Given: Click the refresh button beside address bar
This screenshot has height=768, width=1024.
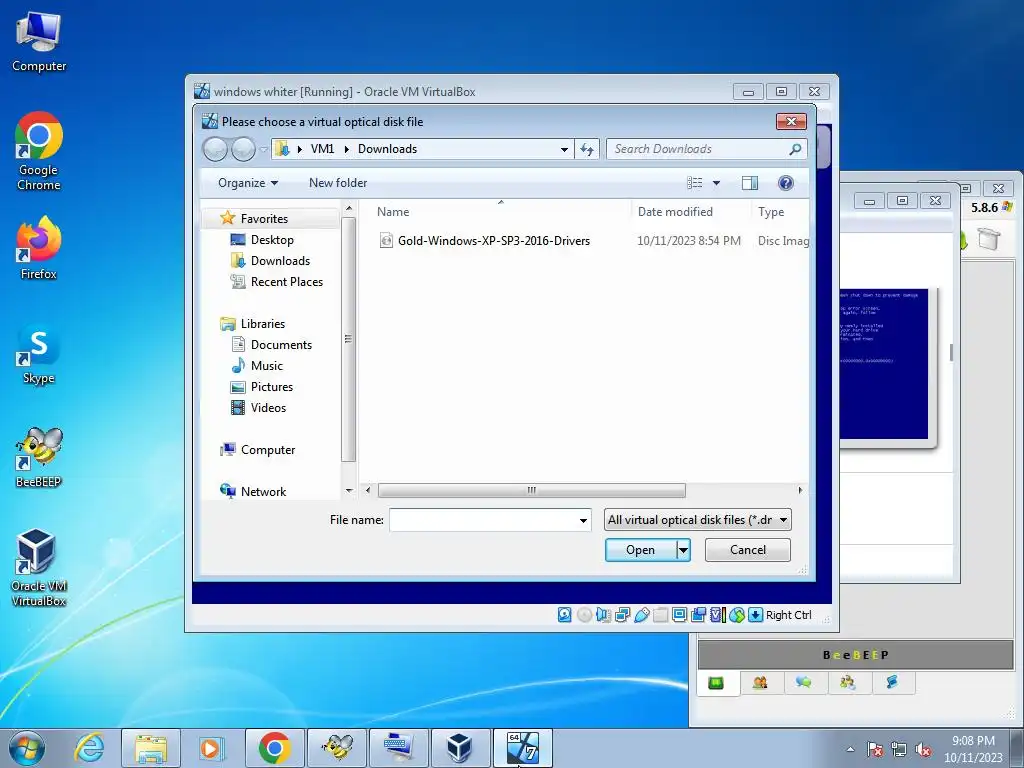Looking at the screenshot, I should [587, 150].
